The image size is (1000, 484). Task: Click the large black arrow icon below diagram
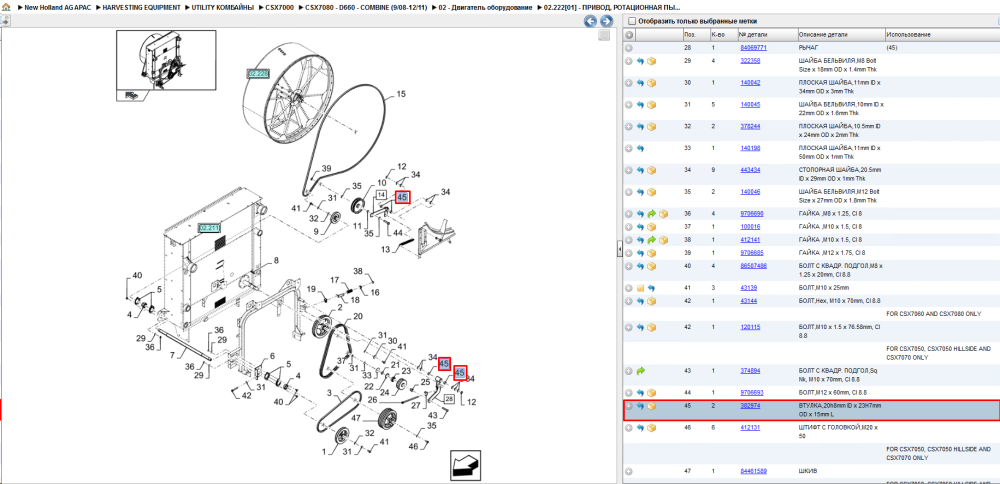click(466, 466)
